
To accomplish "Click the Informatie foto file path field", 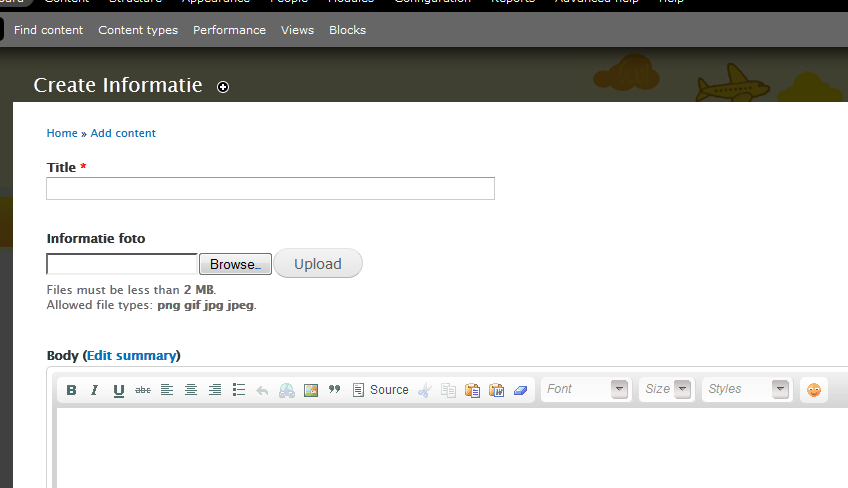I will [x=122, y=264].
